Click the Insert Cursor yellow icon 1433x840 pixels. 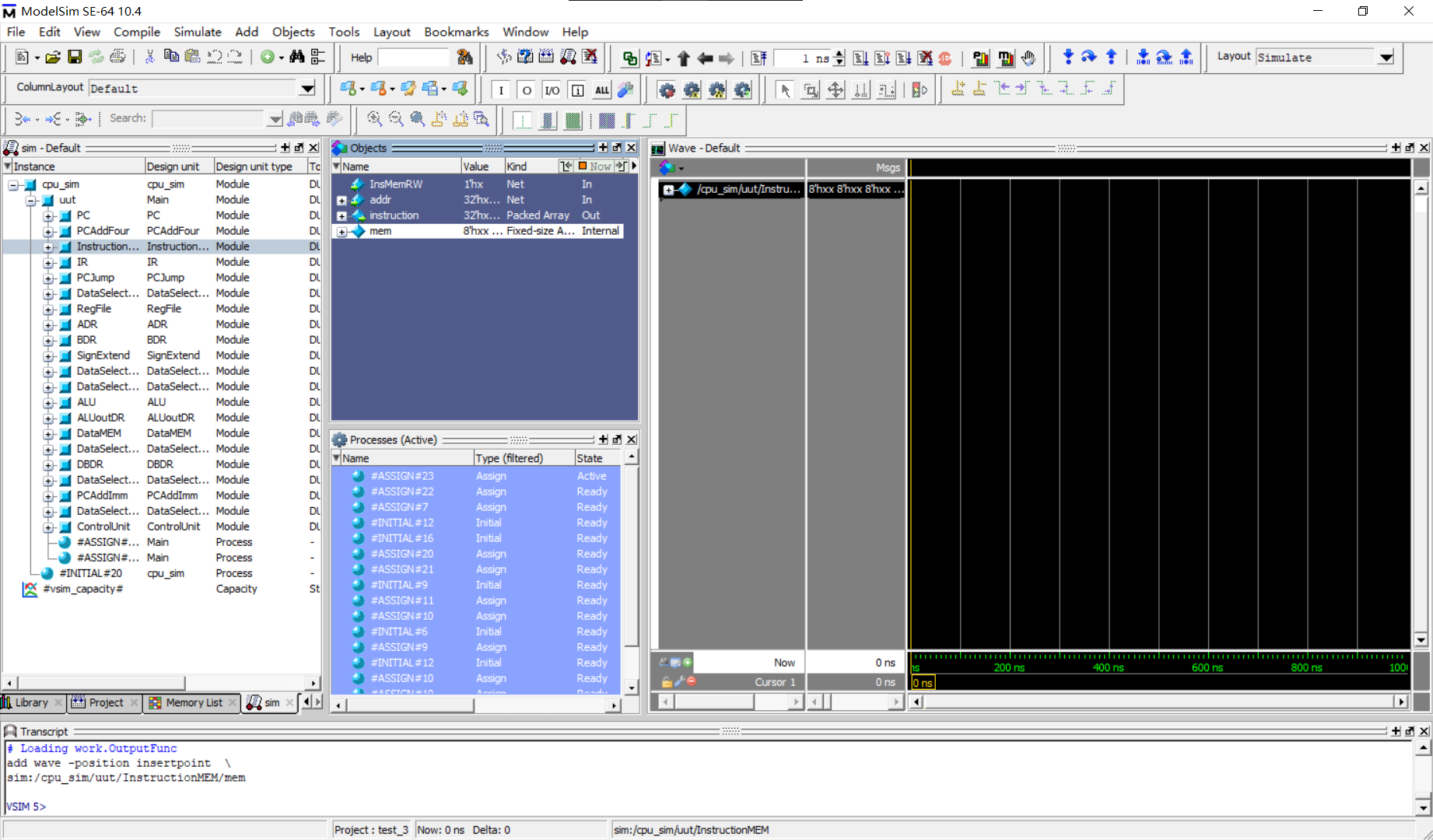[x=958, y=89]
